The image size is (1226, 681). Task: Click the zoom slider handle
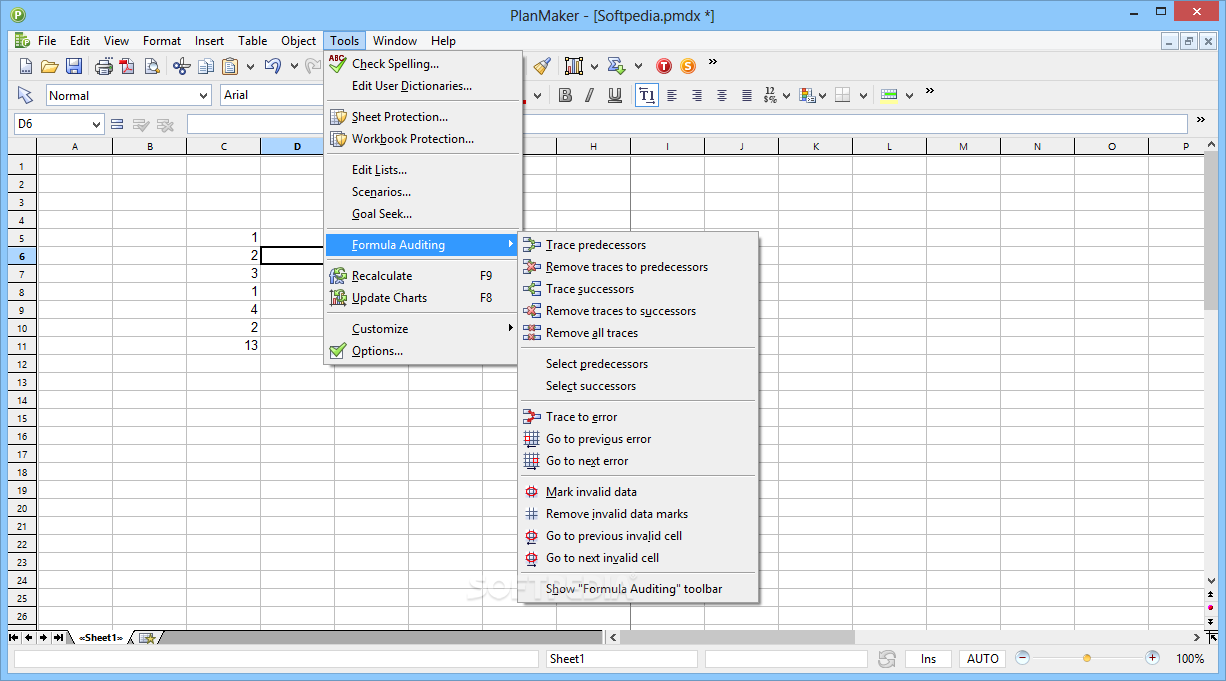click(x=1087, y=659)
